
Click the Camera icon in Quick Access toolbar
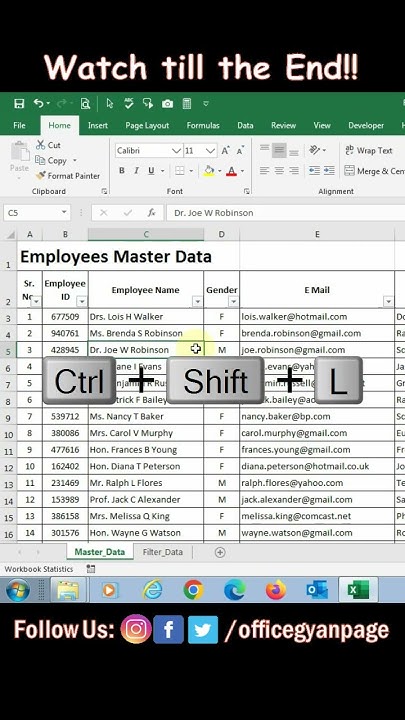click(167, 104)
